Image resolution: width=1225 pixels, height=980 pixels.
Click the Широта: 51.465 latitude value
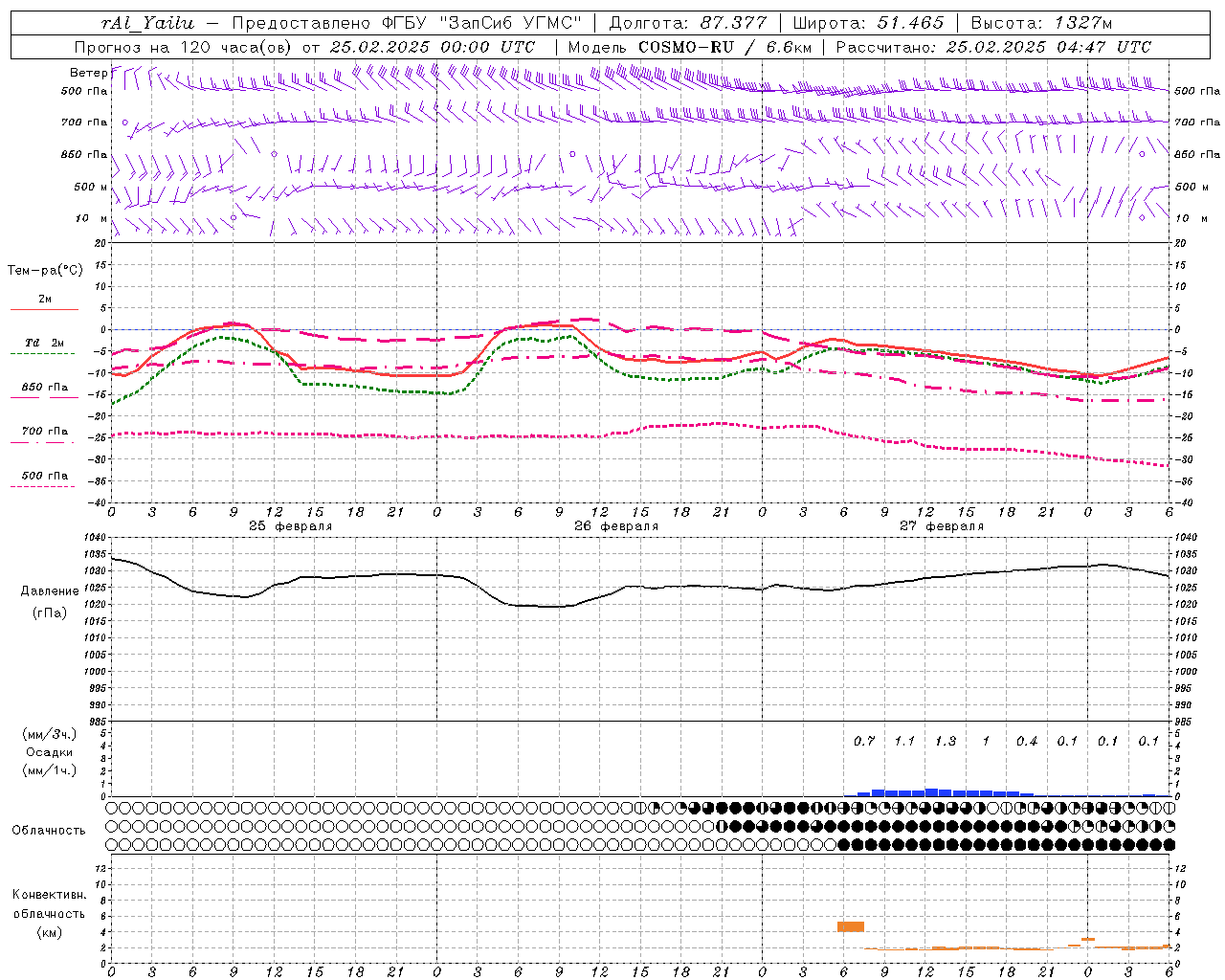click(x=868, y=23)
